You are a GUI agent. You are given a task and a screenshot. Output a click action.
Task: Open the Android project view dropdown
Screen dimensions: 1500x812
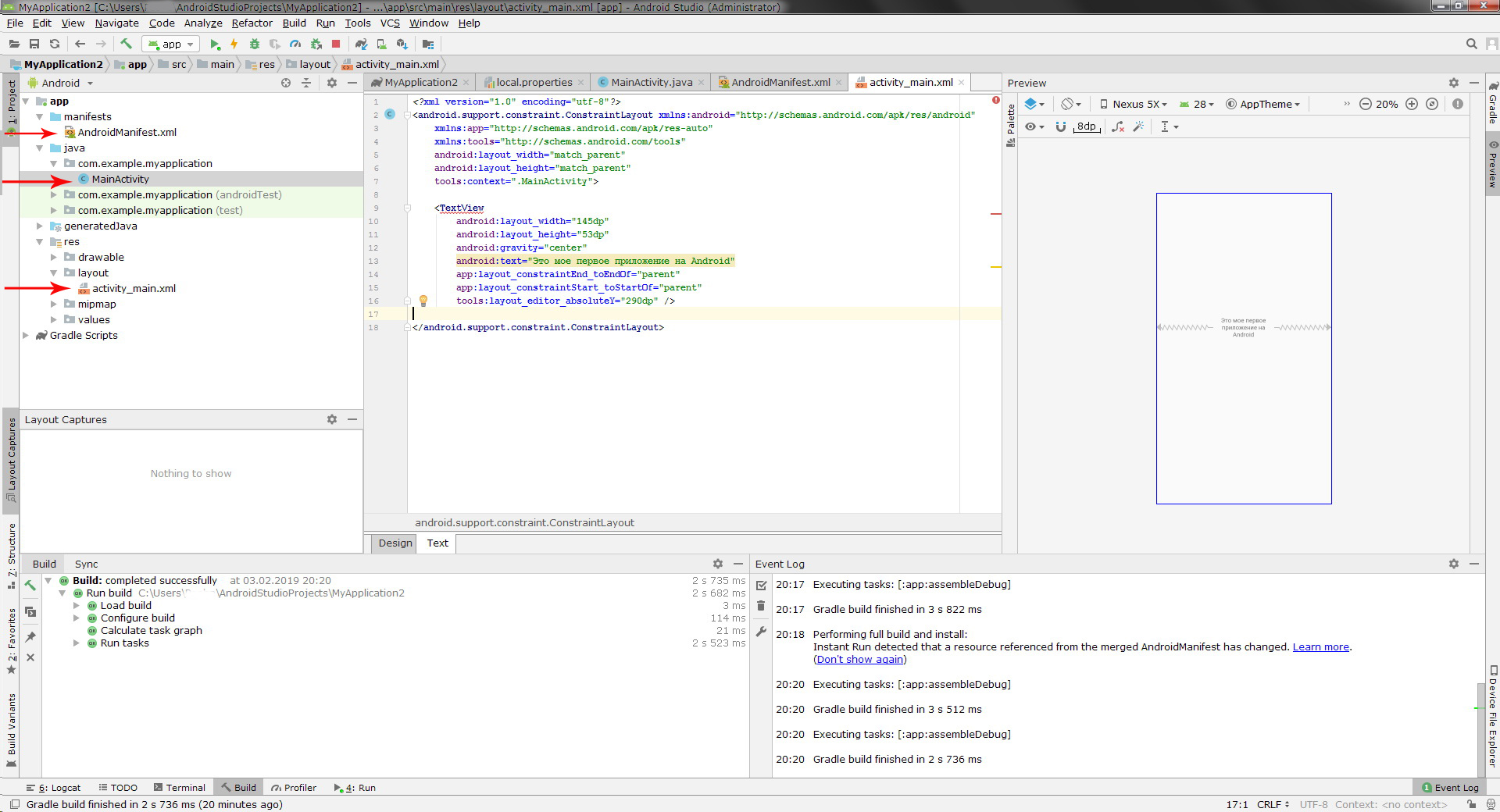pos(61,83)
